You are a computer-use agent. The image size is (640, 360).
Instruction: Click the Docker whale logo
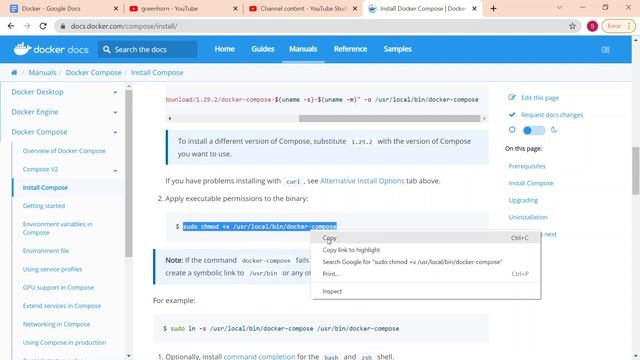(x=22, y=49)
